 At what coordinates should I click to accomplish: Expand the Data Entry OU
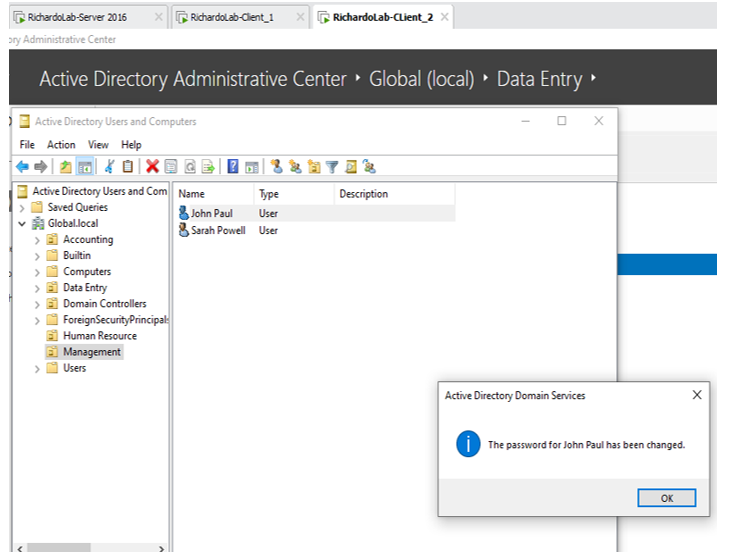37,288
